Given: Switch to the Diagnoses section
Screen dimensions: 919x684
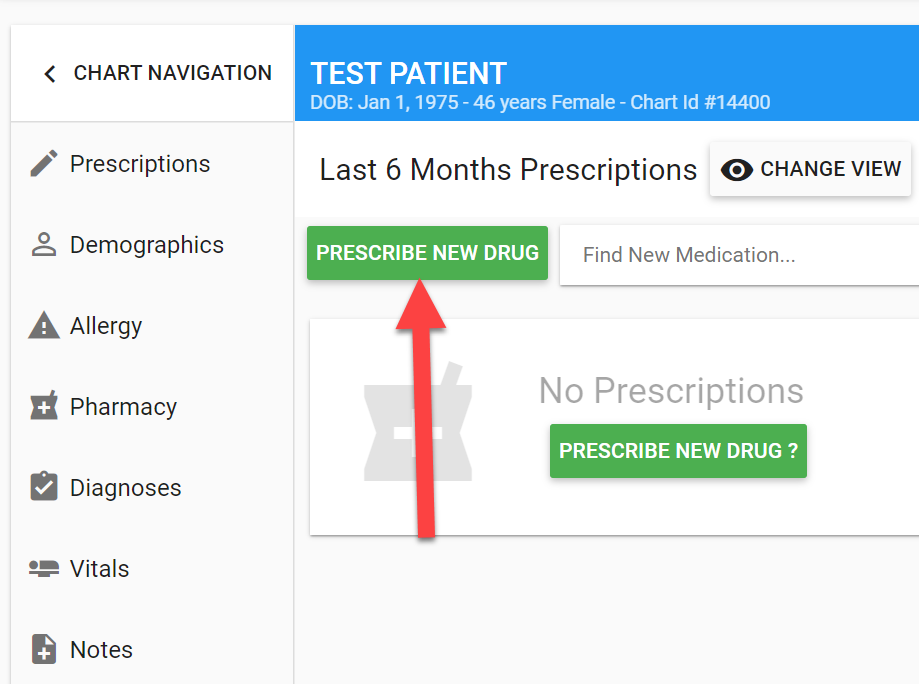Looking at the screenshot, I should coord(125,487).
